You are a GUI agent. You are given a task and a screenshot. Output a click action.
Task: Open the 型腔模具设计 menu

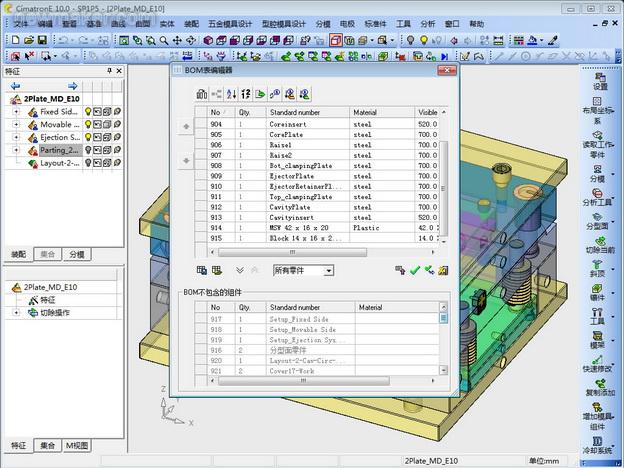[x=283, y=24]
